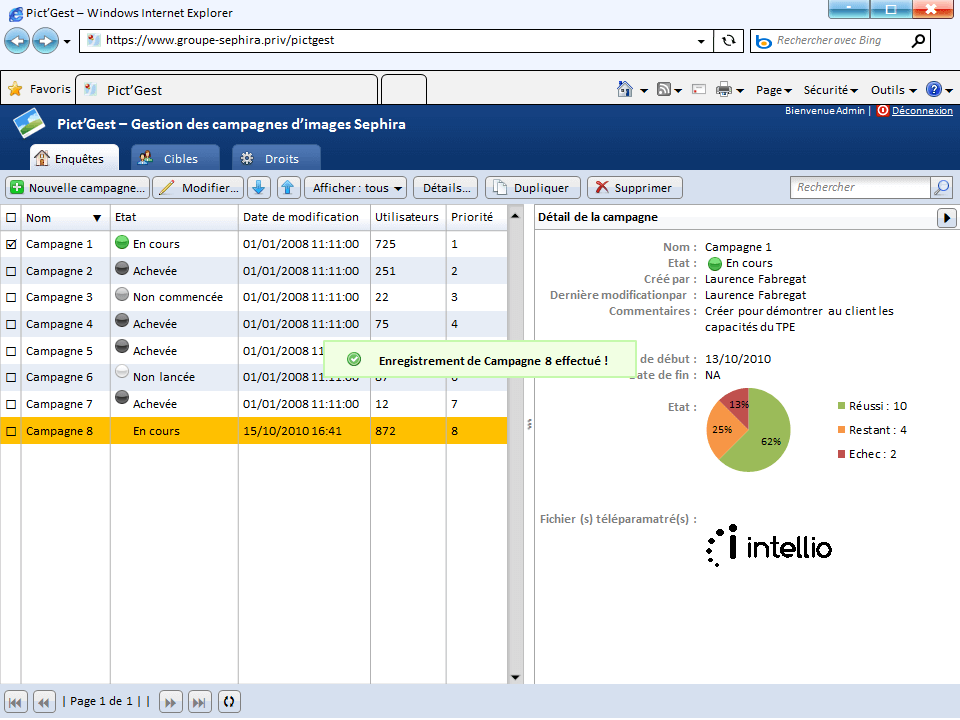Check the Campagne 4 checkbox
This screenshot has height=720, width=960.
(x=11, y=324)
